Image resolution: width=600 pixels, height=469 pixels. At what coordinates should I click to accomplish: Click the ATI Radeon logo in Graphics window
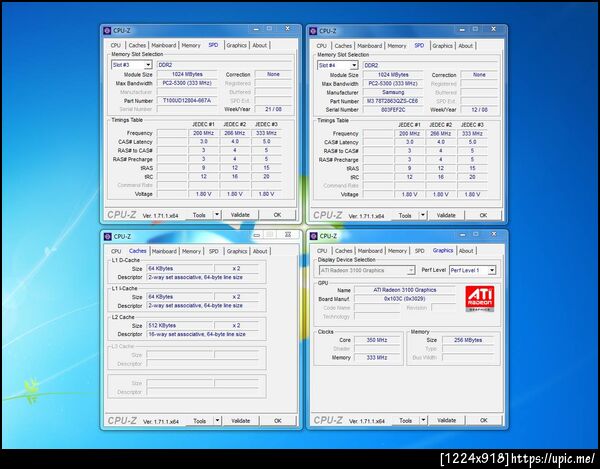coord(479,299)
